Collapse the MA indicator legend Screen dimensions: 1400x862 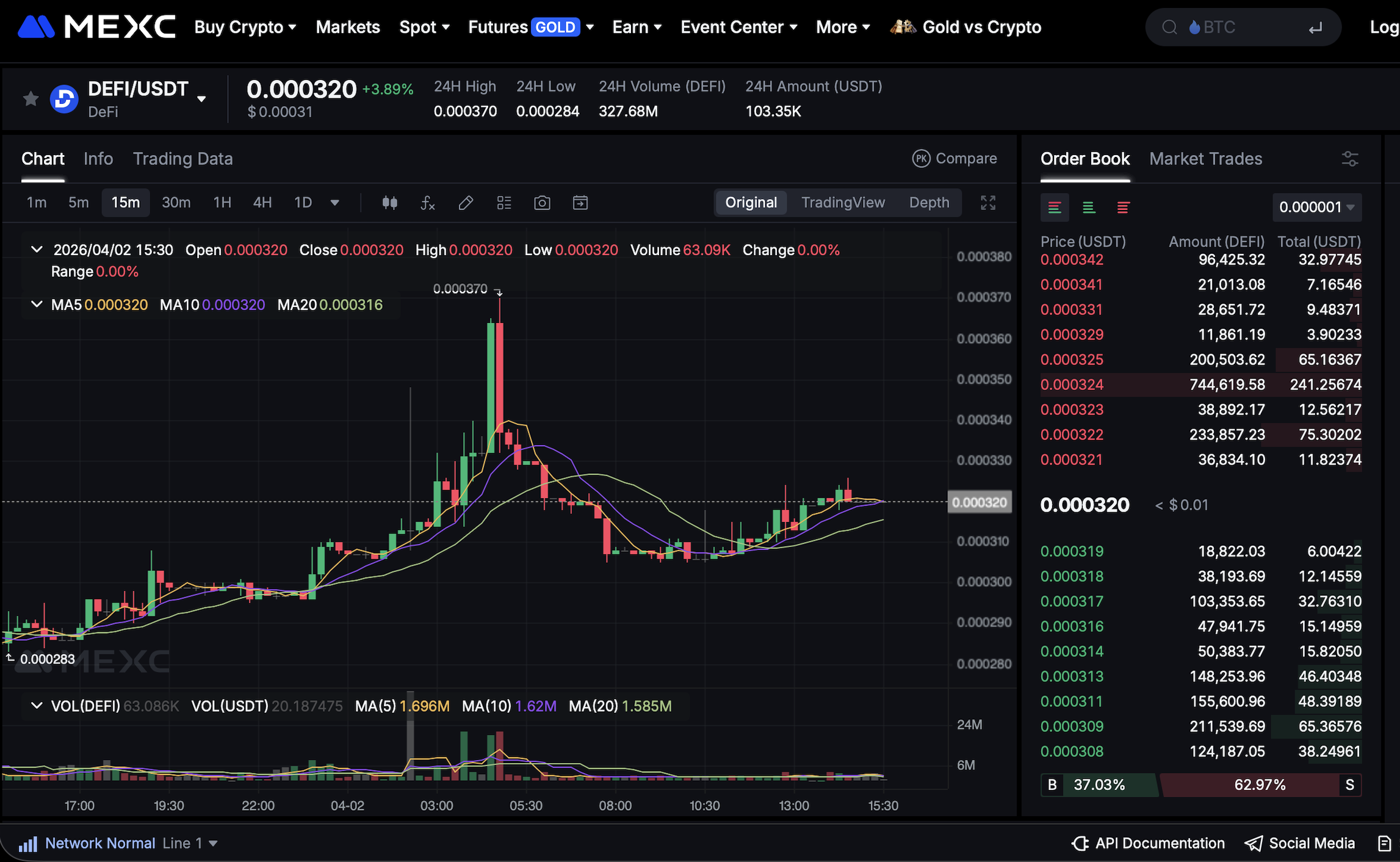point(37,304)
